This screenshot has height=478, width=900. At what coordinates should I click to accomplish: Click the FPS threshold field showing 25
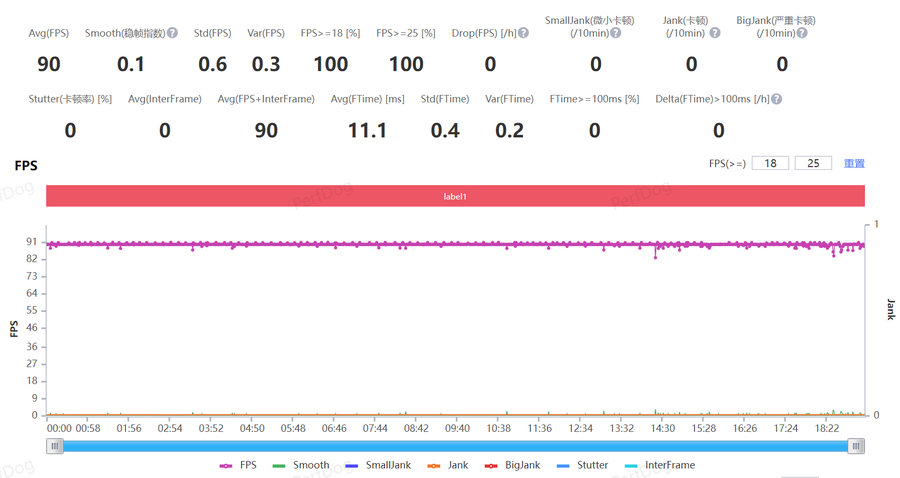tap(813, 163)
